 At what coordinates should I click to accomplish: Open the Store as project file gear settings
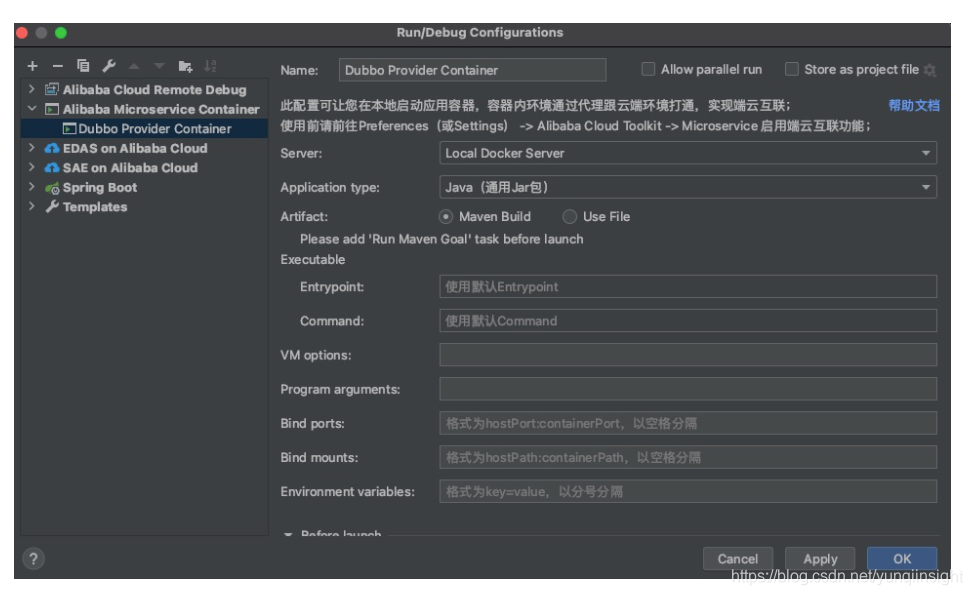coord(930,70)
